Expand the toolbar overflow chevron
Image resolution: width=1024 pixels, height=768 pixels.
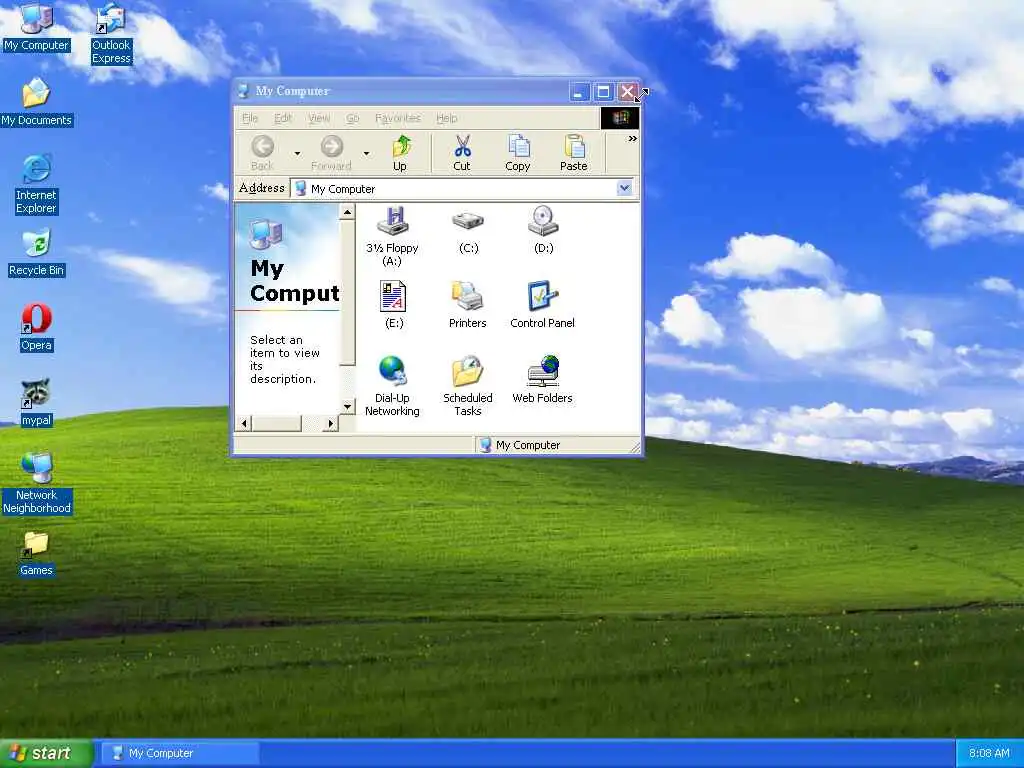[x=632, y=138]
